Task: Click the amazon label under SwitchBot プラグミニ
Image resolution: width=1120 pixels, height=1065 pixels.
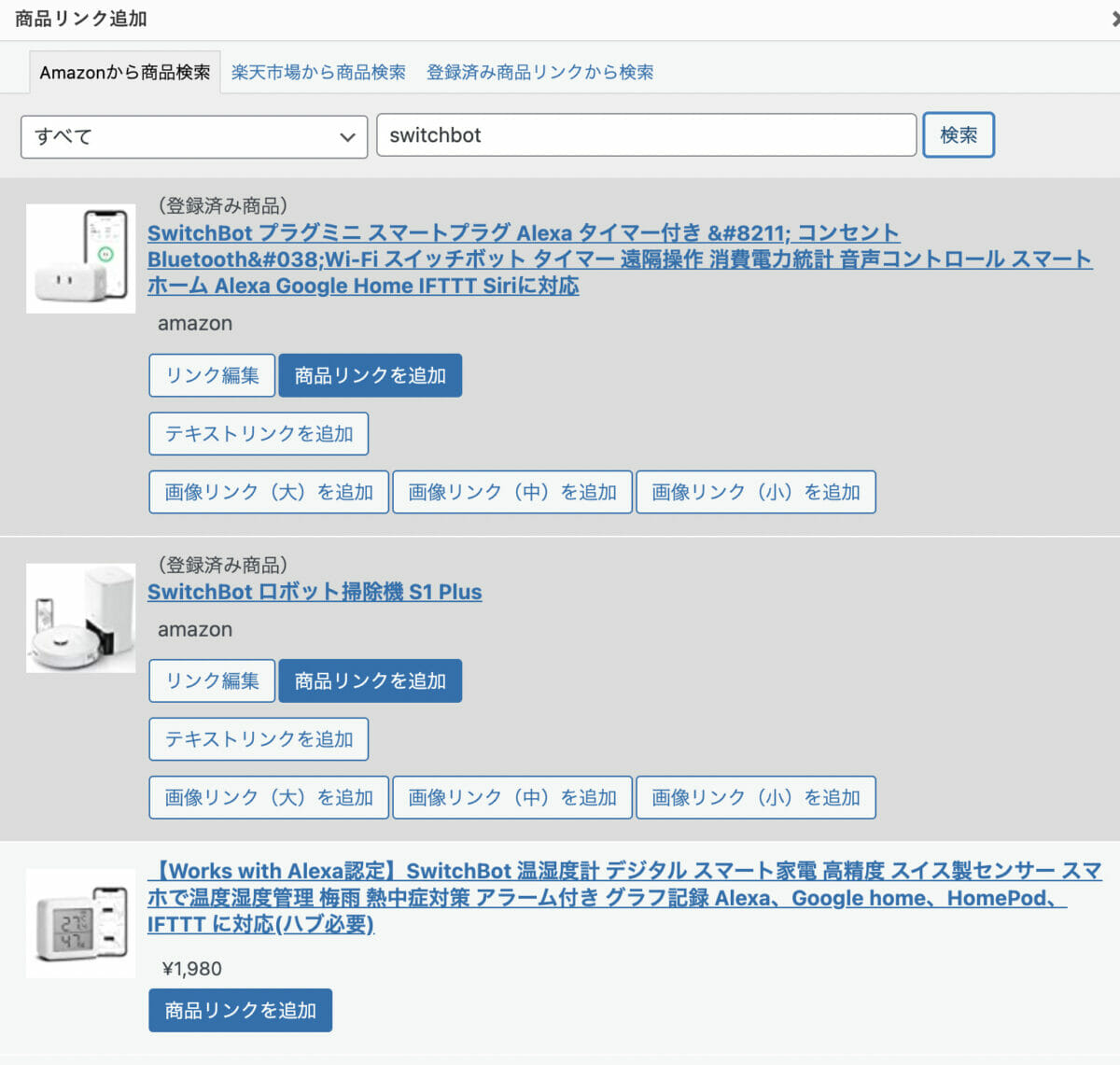Action: 195,324
